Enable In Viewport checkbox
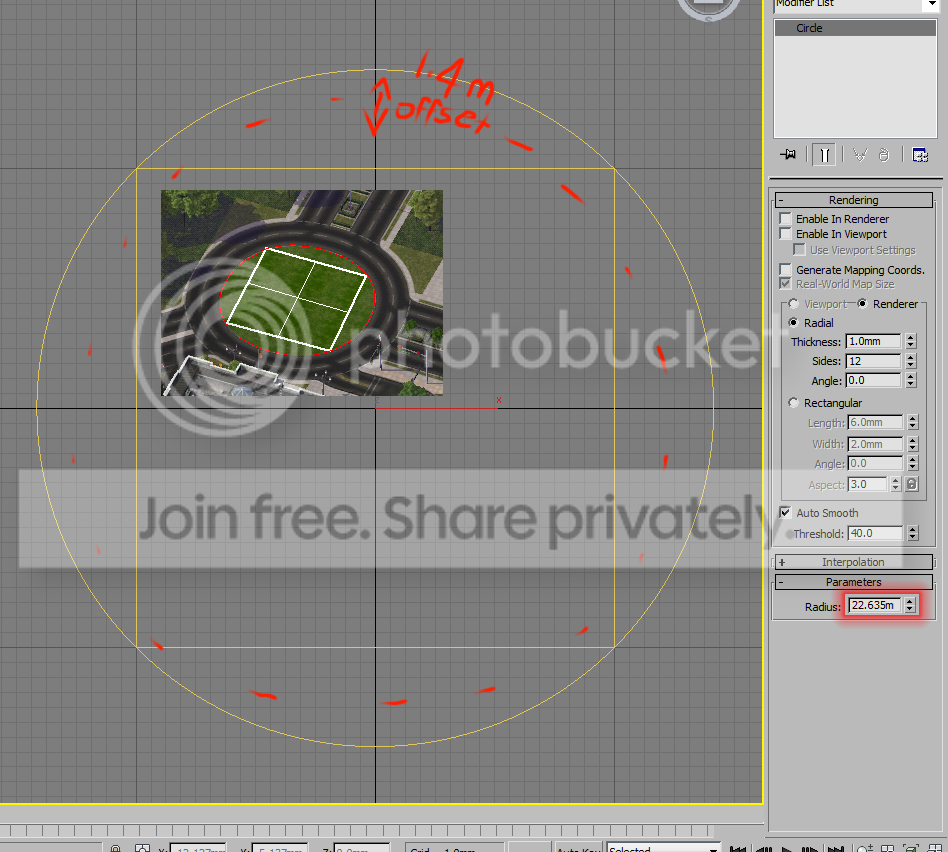The image size is (948, 852). 785,234
